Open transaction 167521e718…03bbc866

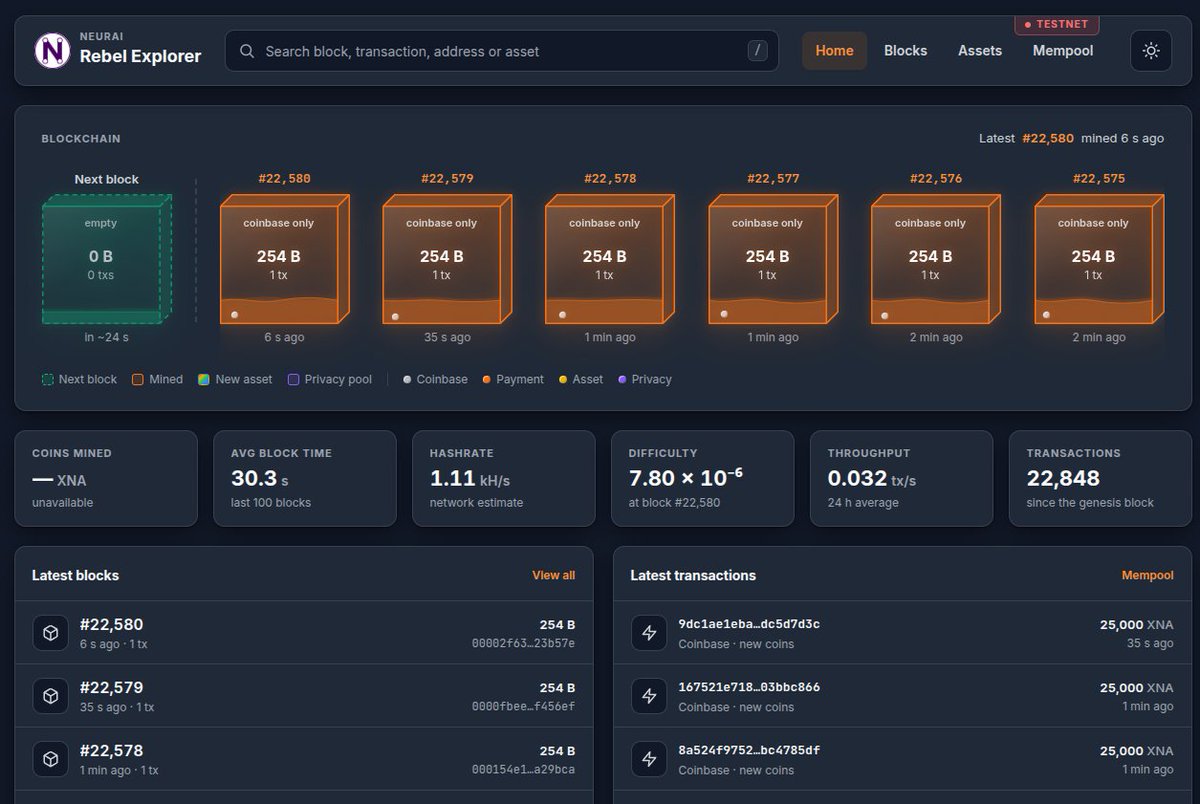click(x=749, y=687)
